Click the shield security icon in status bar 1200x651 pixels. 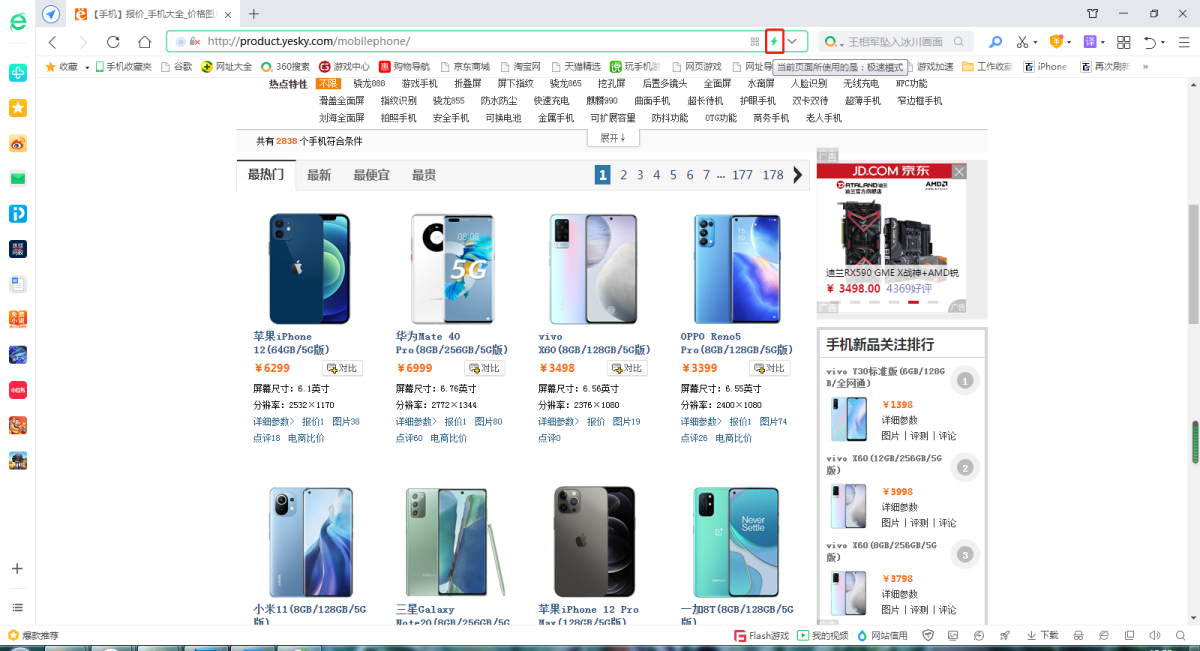click(x=928, y=635)
